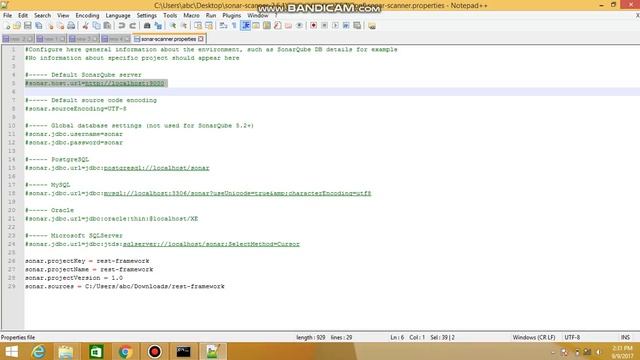Click the Paste toolbar icon
This screenshot has width=640, height=360.
(x=107, y=26)
